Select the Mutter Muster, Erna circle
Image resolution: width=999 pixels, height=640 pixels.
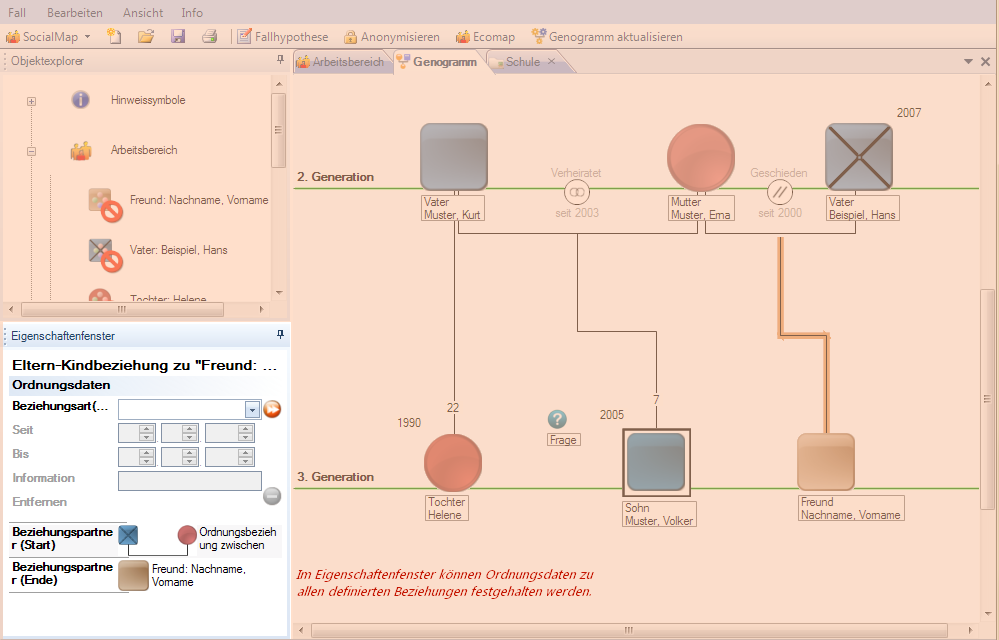[701, 157]
